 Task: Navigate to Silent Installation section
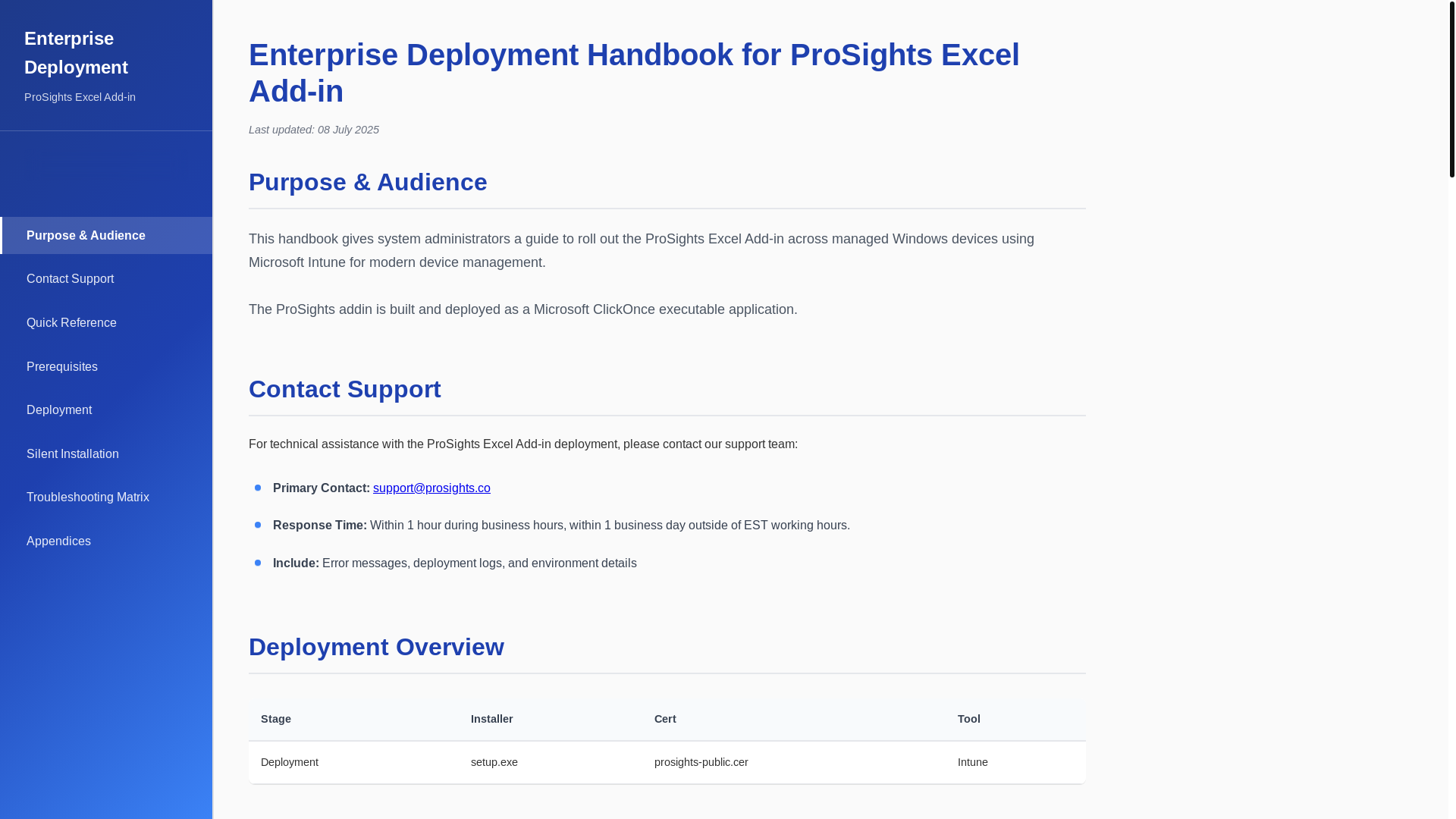(106, 454)
